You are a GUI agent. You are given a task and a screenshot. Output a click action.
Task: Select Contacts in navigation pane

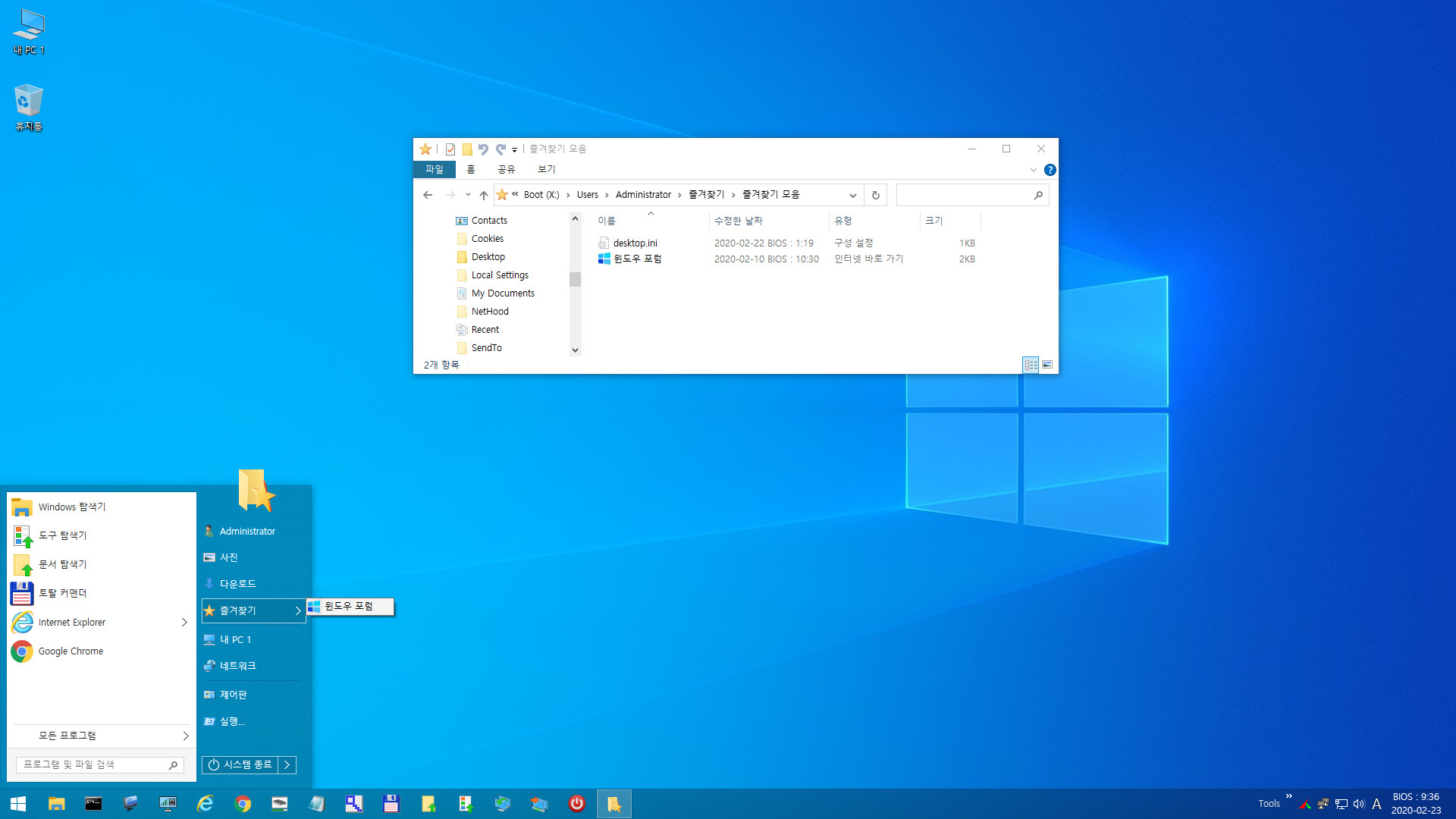point(489,221)
